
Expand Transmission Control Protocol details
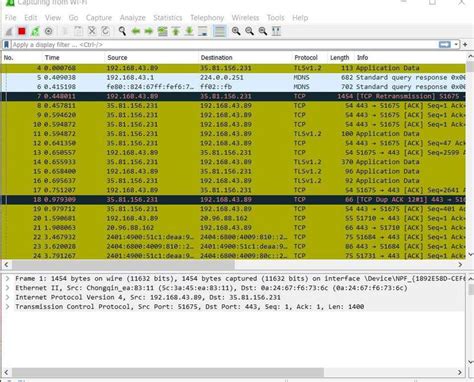pos(7,306)
